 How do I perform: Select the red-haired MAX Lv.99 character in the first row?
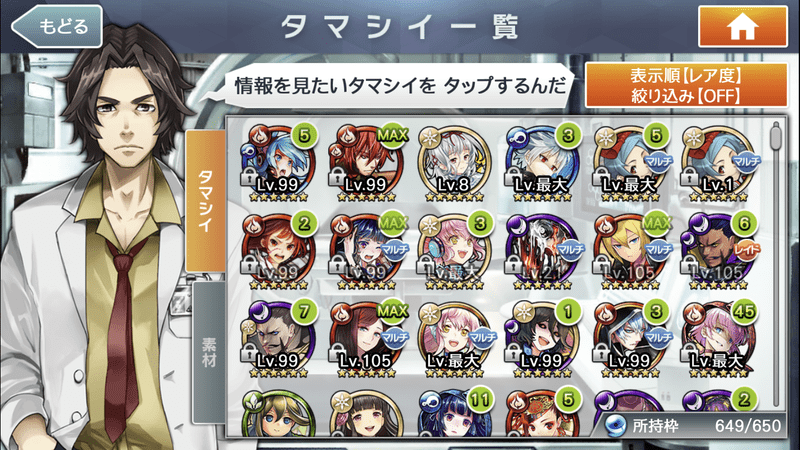click(x=367, y=163)
